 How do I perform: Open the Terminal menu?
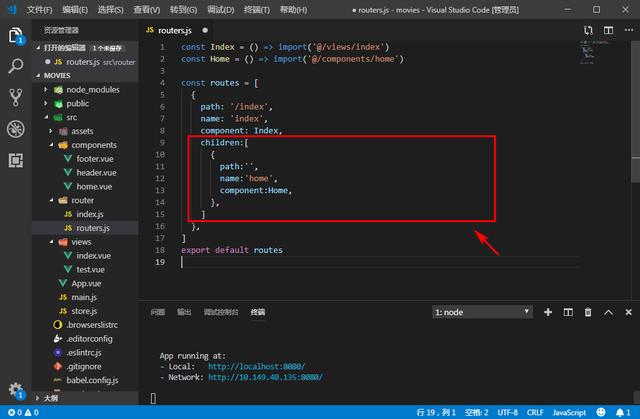click(257, 9)
